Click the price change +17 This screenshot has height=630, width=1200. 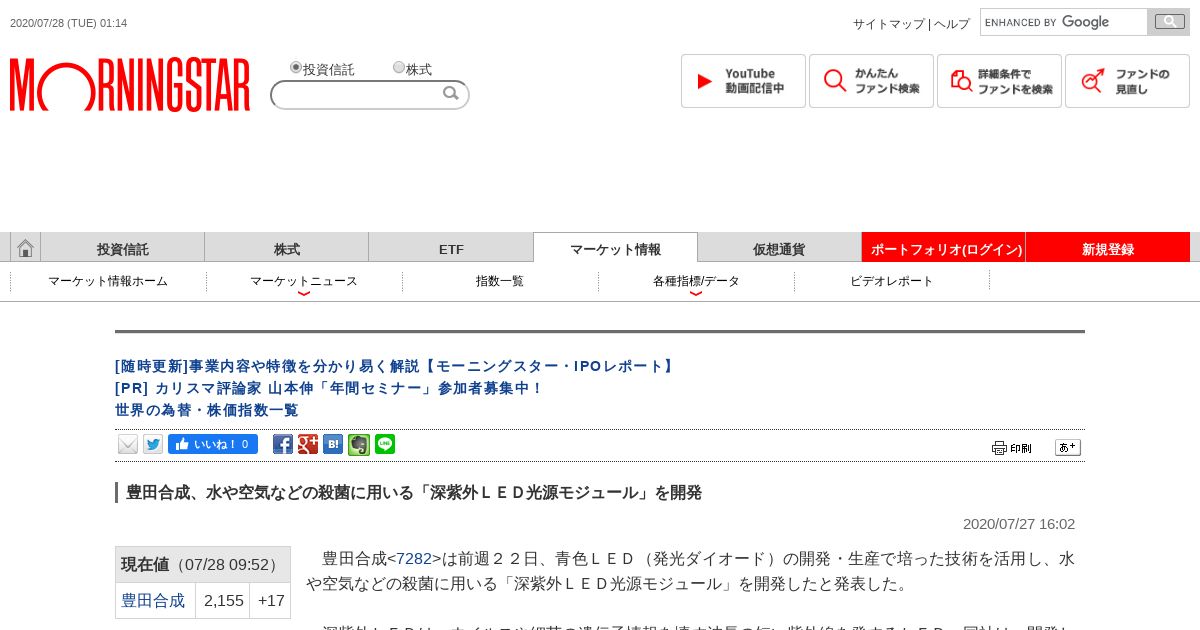271,601
